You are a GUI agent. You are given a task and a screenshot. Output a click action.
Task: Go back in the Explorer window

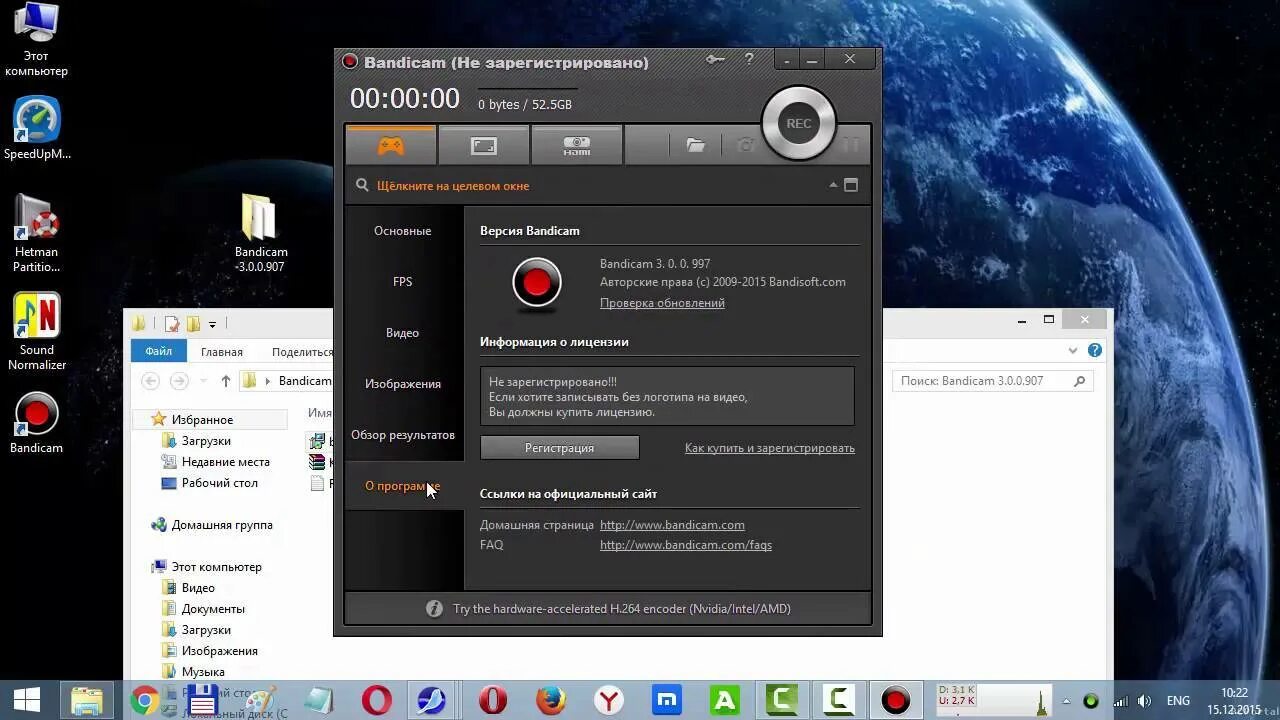[150, 381]
